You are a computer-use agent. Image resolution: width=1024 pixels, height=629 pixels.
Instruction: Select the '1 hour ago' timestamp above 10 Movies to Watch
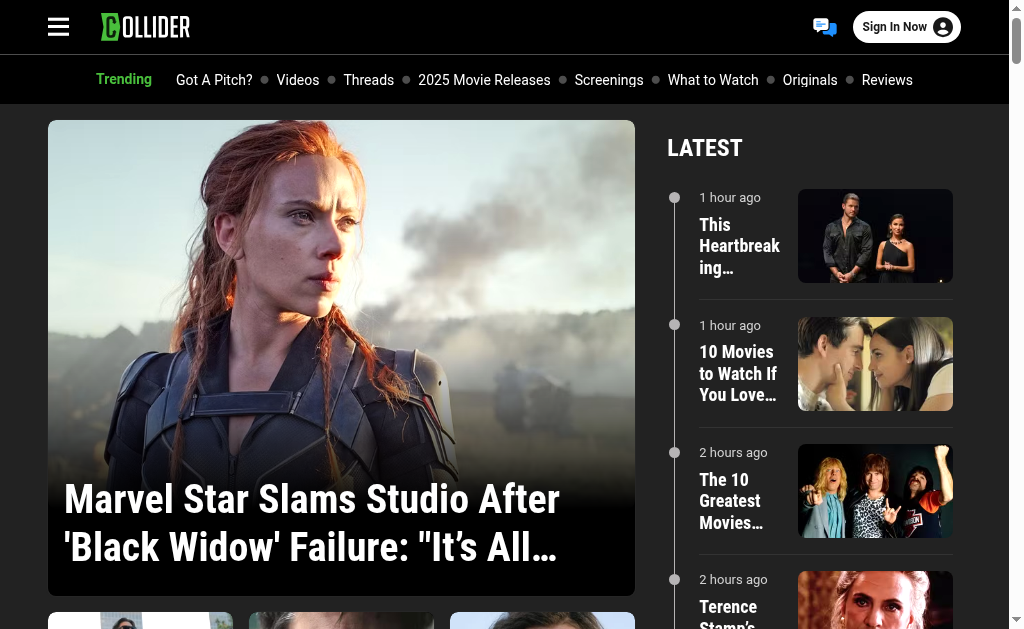click(730, 325)
